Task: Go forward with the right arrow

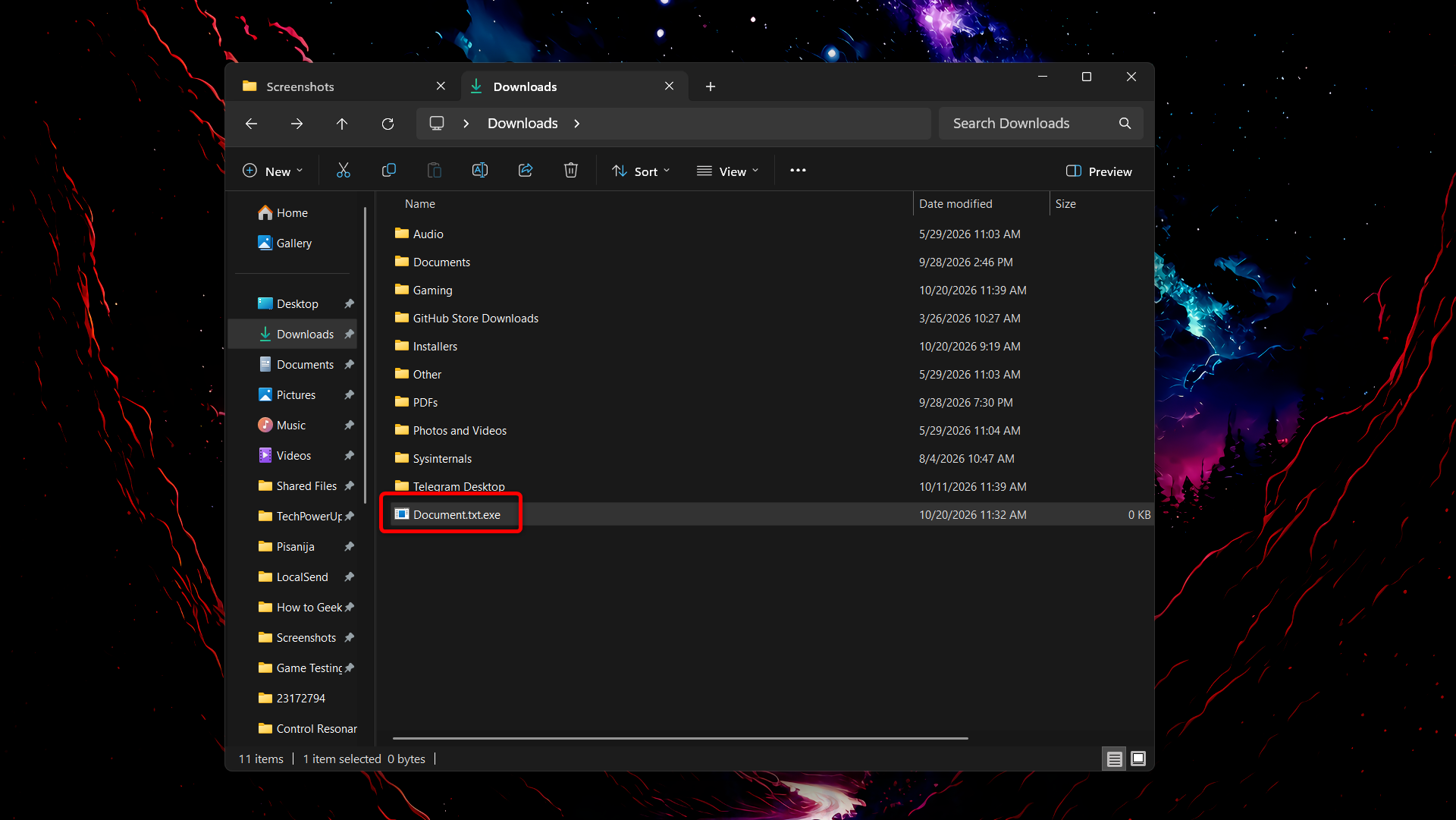Action: click(297, 124)
